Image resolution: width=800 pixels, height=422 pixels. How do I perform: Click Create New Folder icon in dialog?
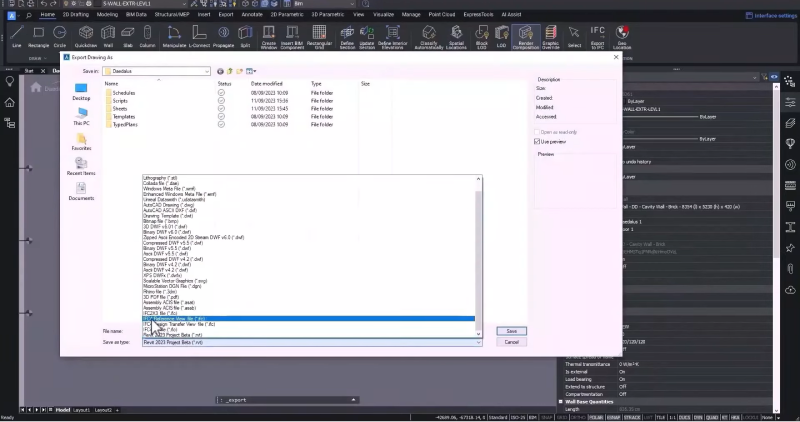pyautogui.click(x=239, y=71)
